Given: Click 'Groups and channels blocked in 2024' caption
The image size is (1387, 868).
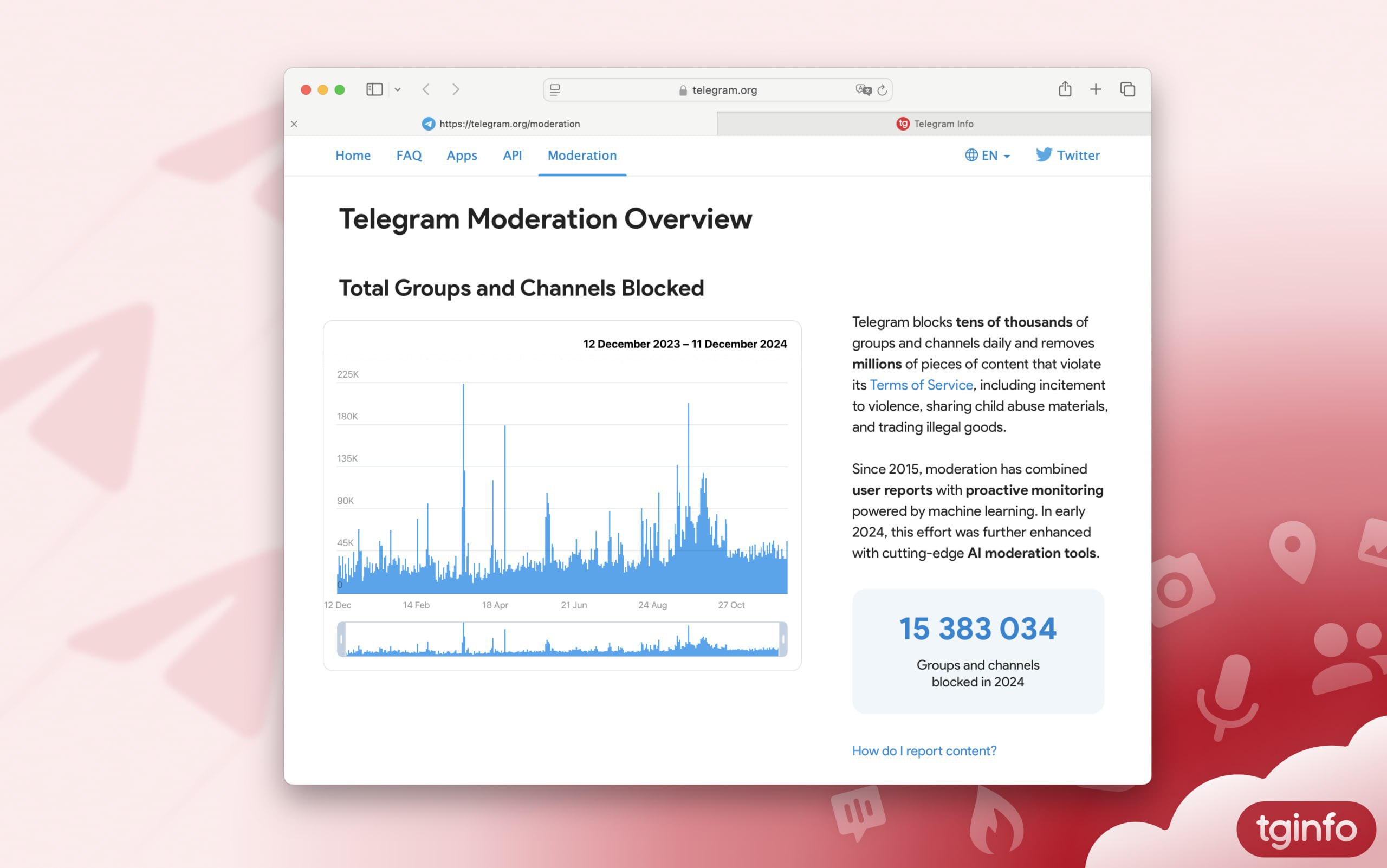Looking at the screenshot, I should 978,673.
